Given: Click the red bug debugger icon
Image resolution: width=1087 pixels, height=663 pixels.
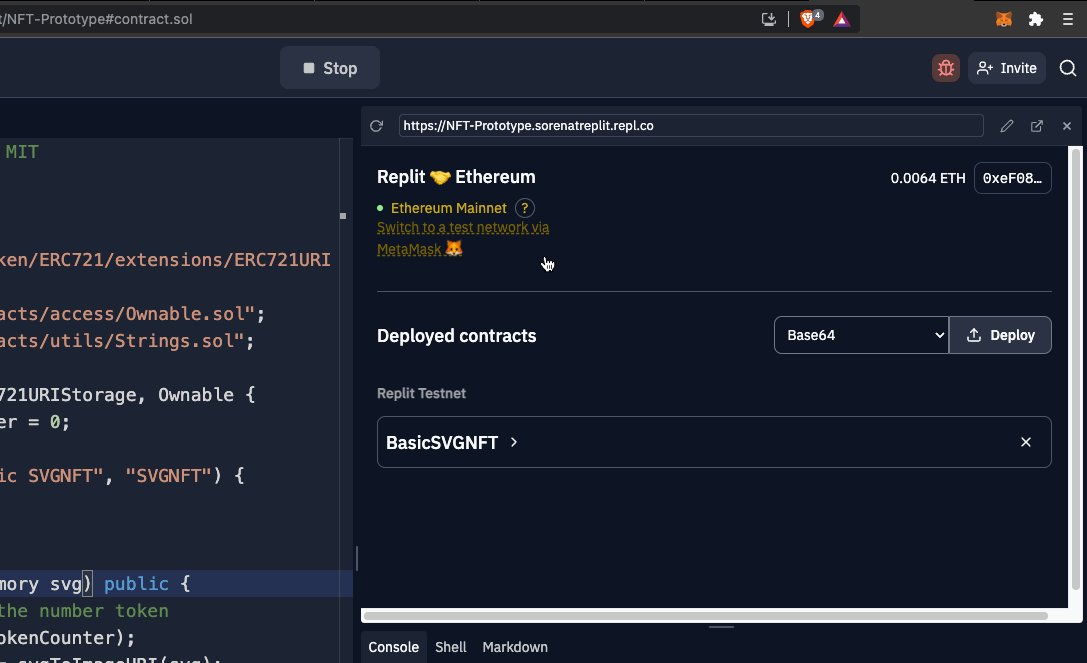Looking at the screenshot, I should pyautogui.click(x=945, y=68).
